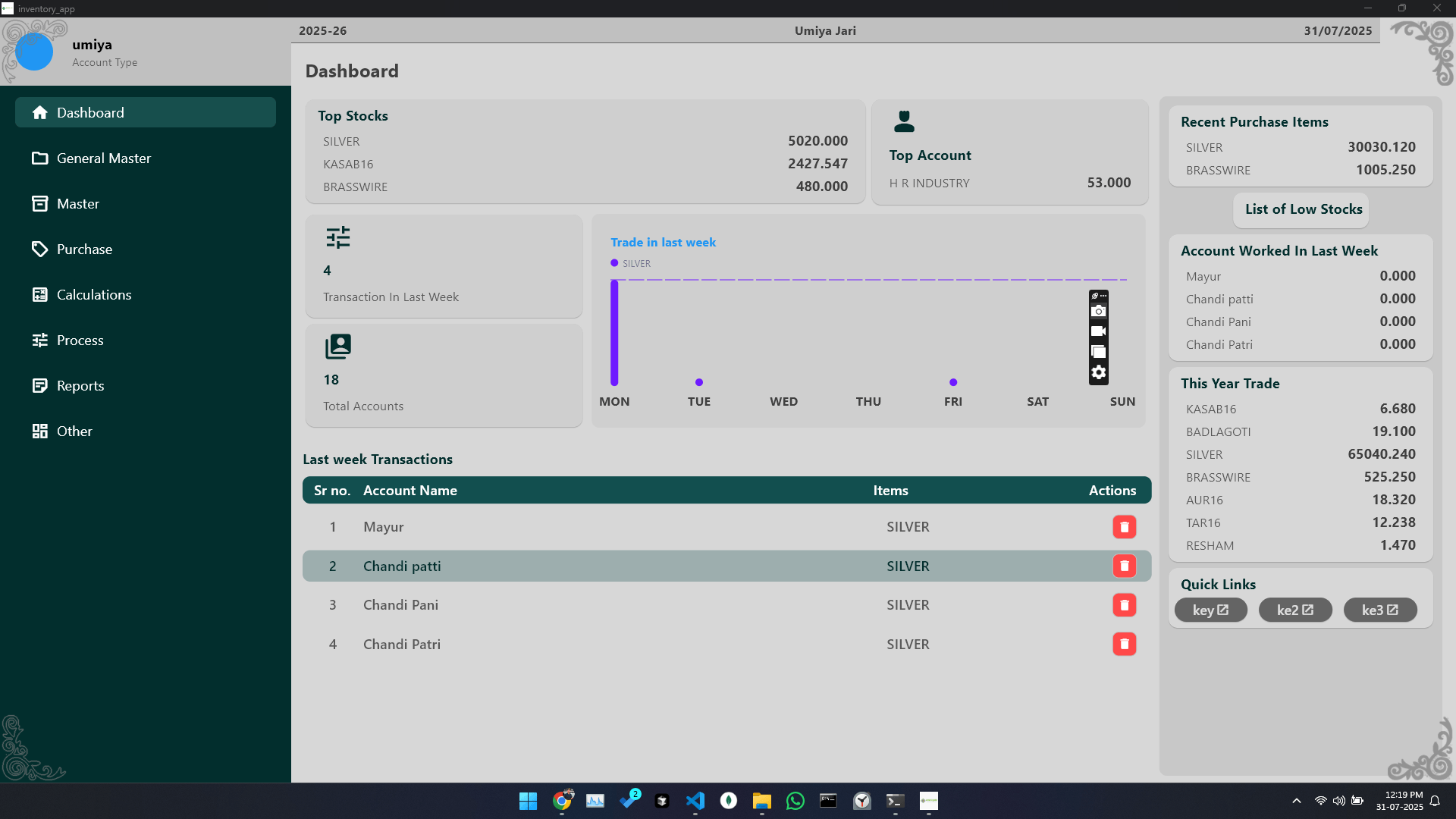This screenshot has width=1456, height=819.
Task: Open the key quick link
Action: (x=1210, y=610)
